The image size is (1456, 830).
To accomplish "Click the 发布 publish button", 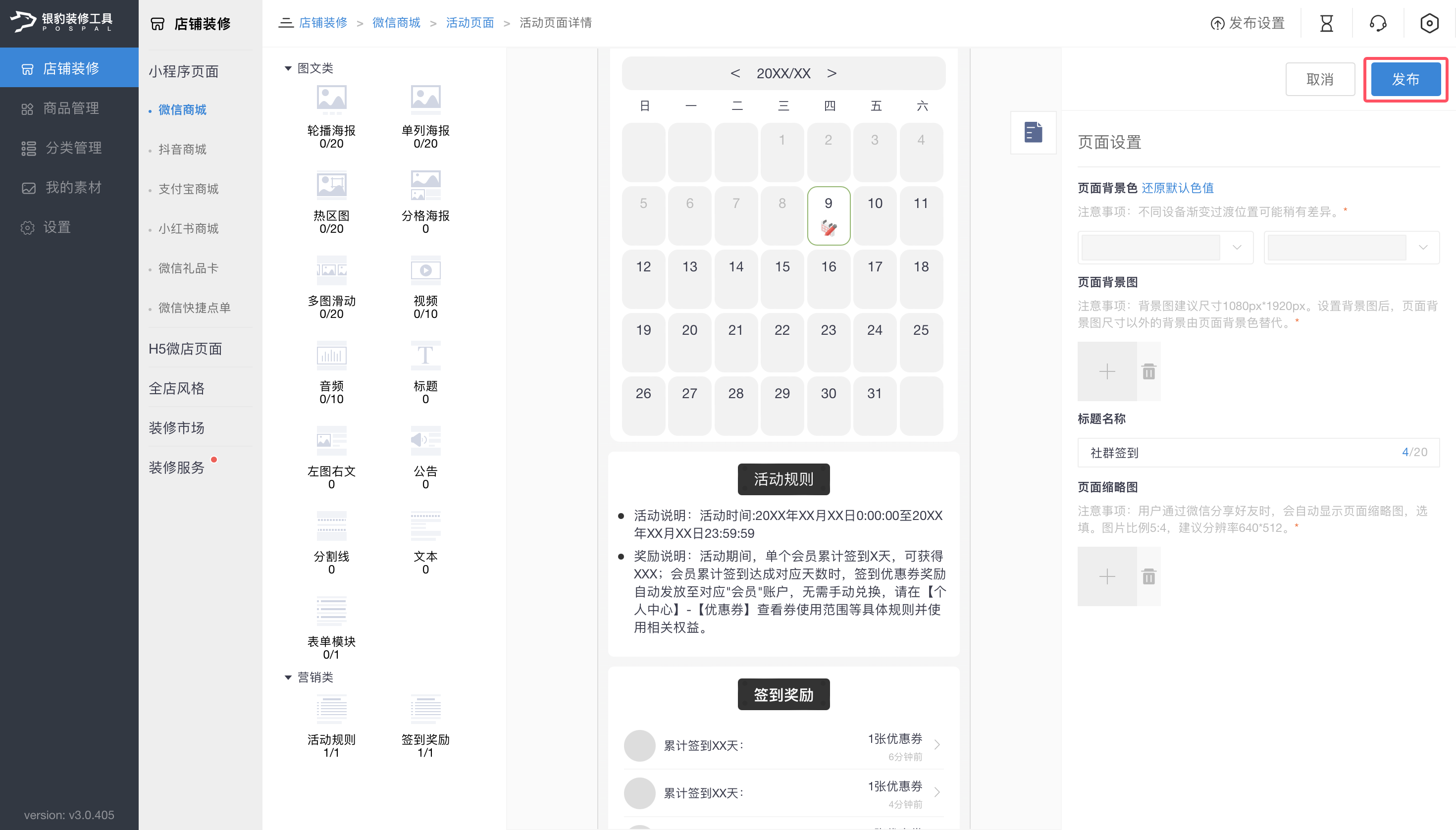I will coord(1405,79).
